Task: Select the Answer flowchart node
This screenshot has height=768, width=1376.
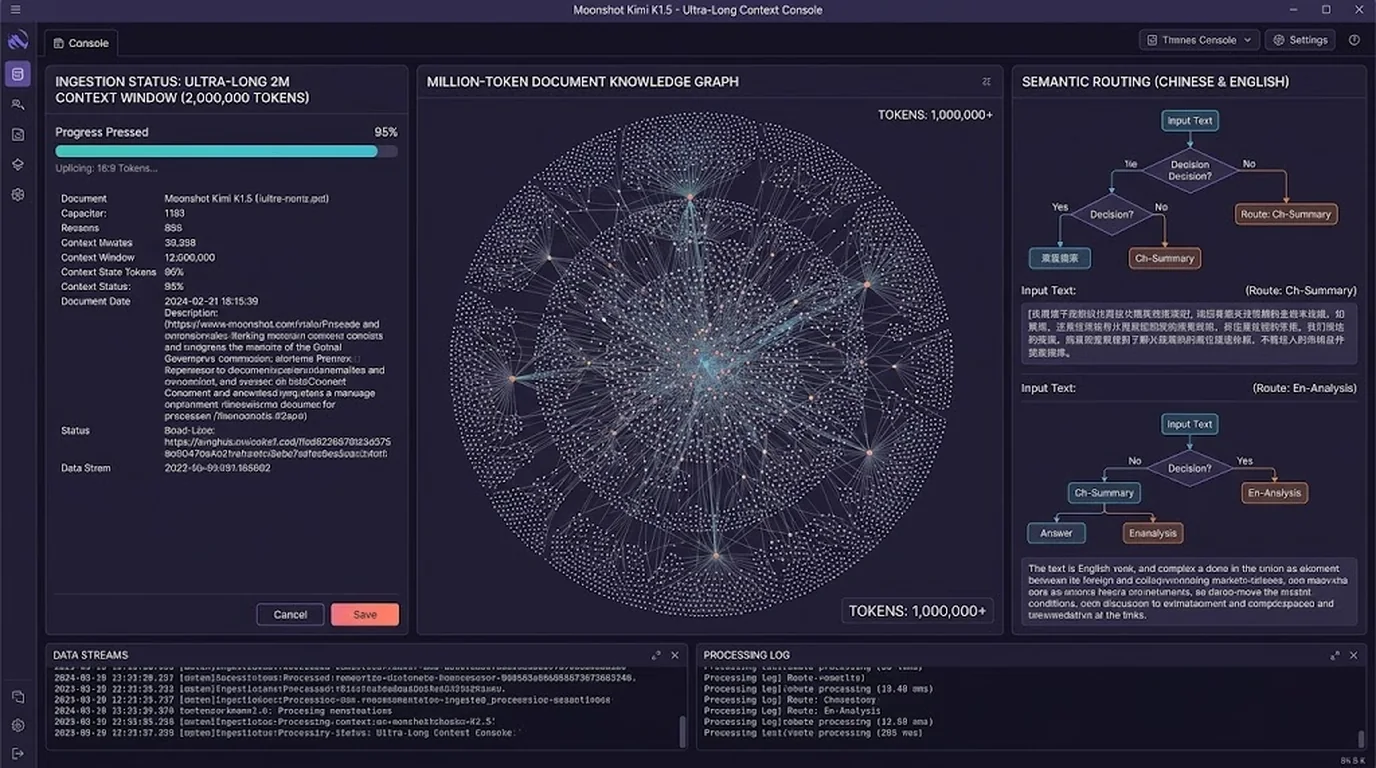Action: coord(1056,533)
